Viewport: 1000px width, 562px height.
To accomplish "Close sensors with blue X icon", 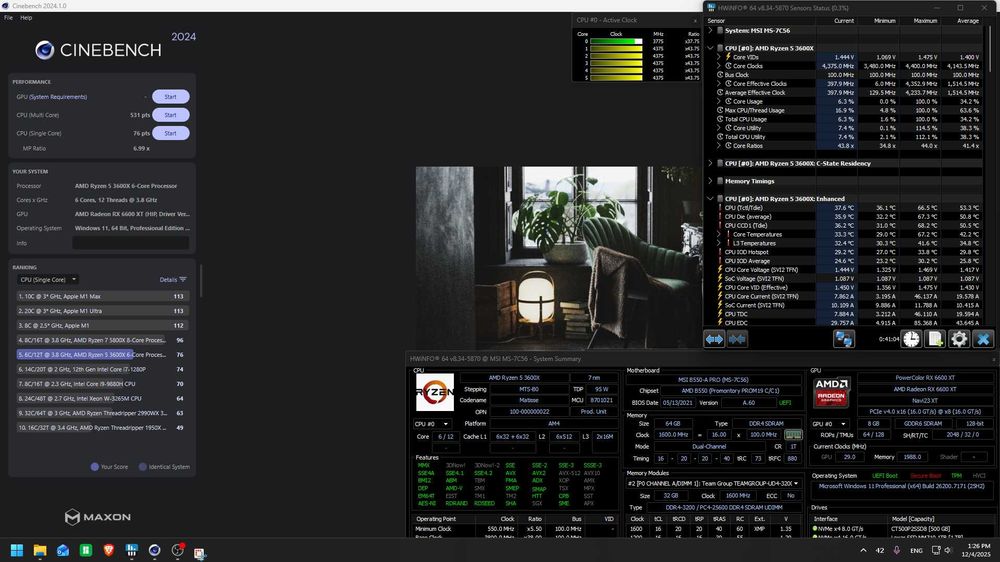I will (983, 339).
